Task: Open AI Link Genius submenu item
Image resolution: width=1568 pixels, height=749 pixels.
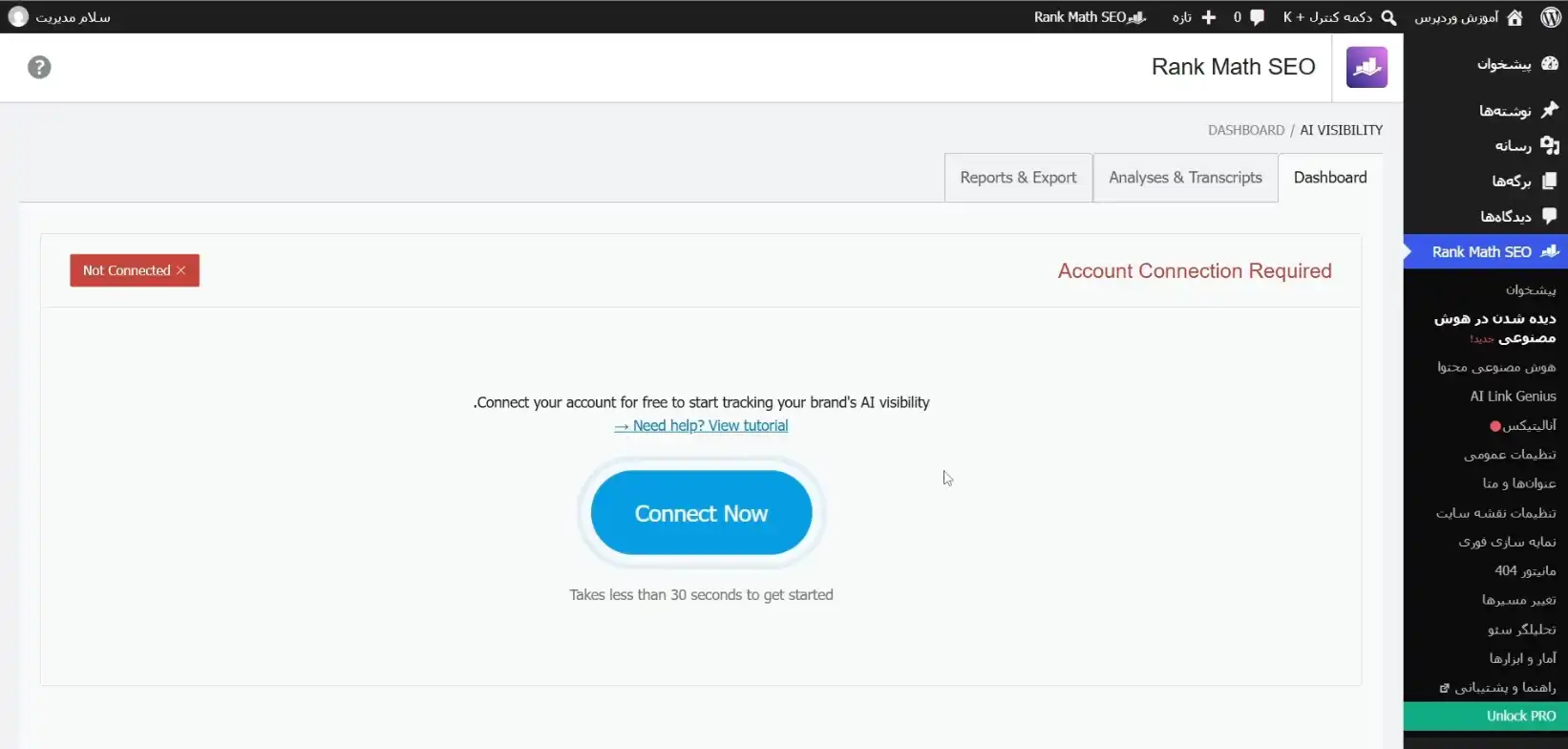Action: coord(1513,396)
